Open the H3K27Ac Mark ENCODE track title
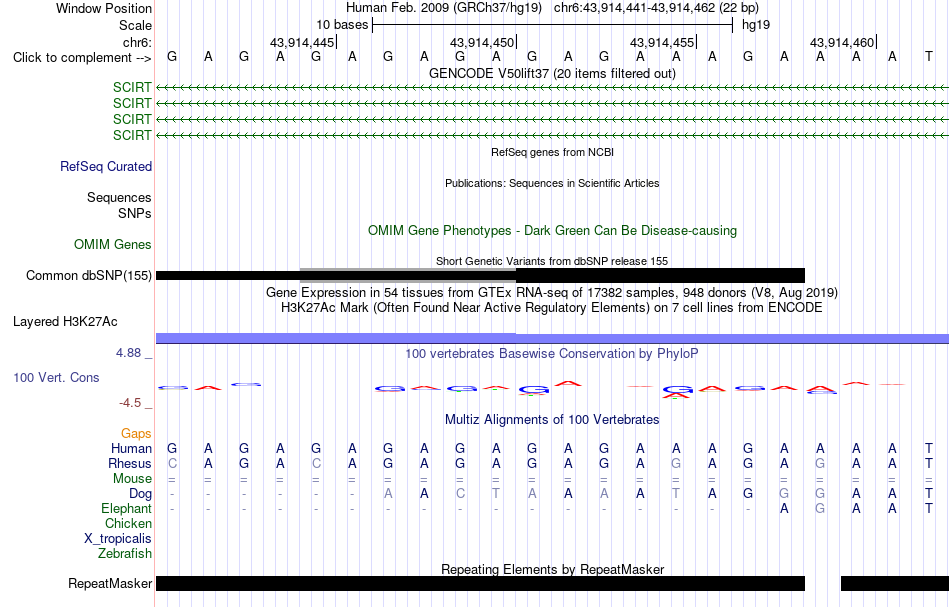Viewport: 950px width, 607px height. [552, 307]
